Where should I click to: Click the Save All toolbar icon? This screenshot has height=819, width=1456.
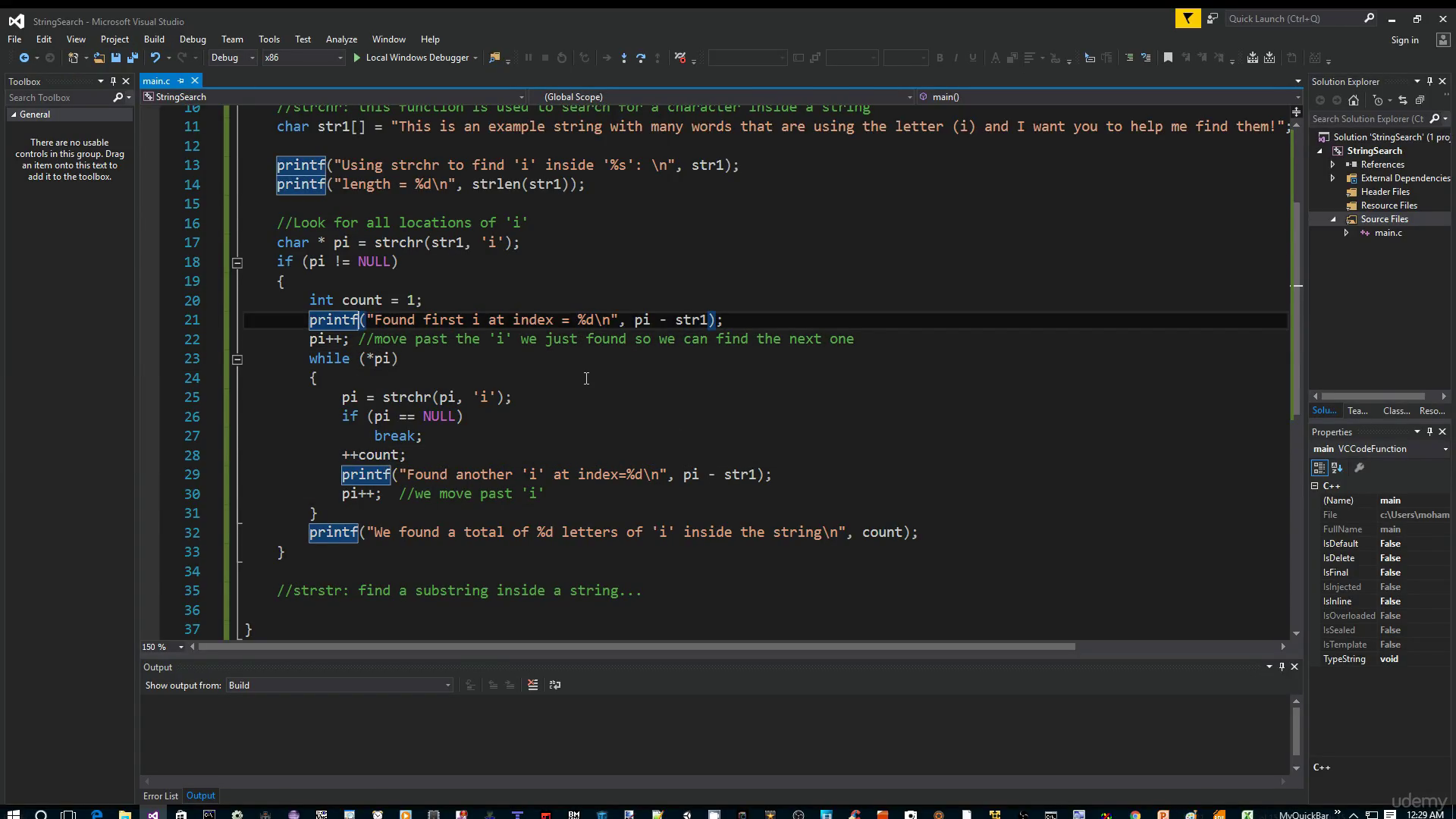(133, 58)
